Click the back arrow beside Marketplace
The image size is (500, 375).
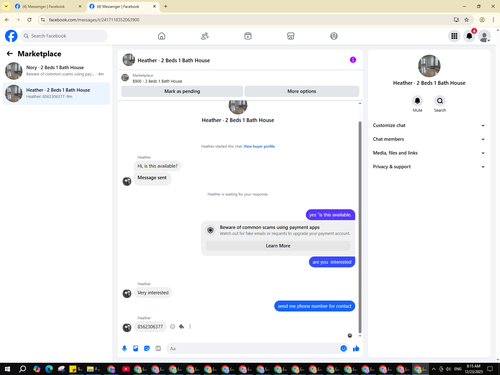(10, 54)
